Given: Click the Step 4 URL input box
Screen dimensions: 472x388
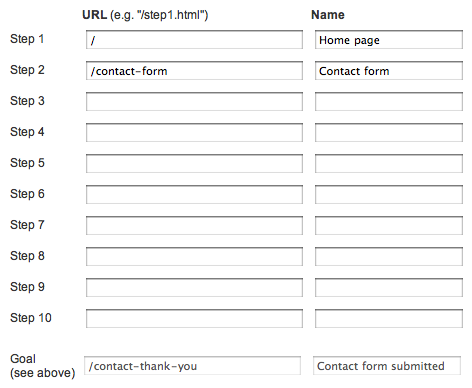Looking at the screenshot, I should pos(194,133).
